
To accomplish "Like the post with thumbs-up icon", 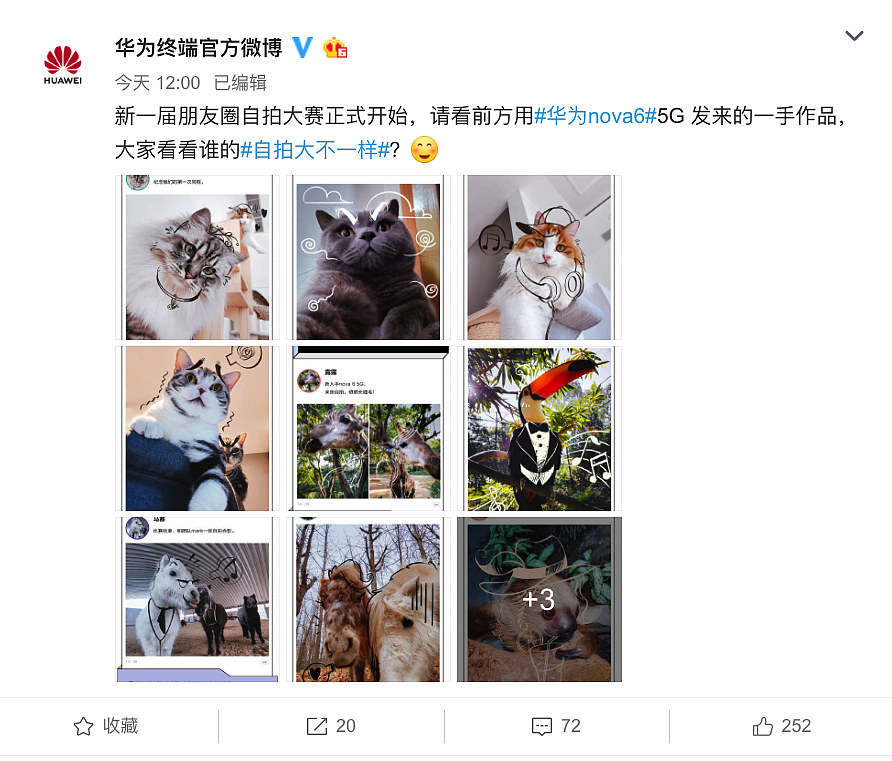I will pyautogui.click(x=763, y=726).
